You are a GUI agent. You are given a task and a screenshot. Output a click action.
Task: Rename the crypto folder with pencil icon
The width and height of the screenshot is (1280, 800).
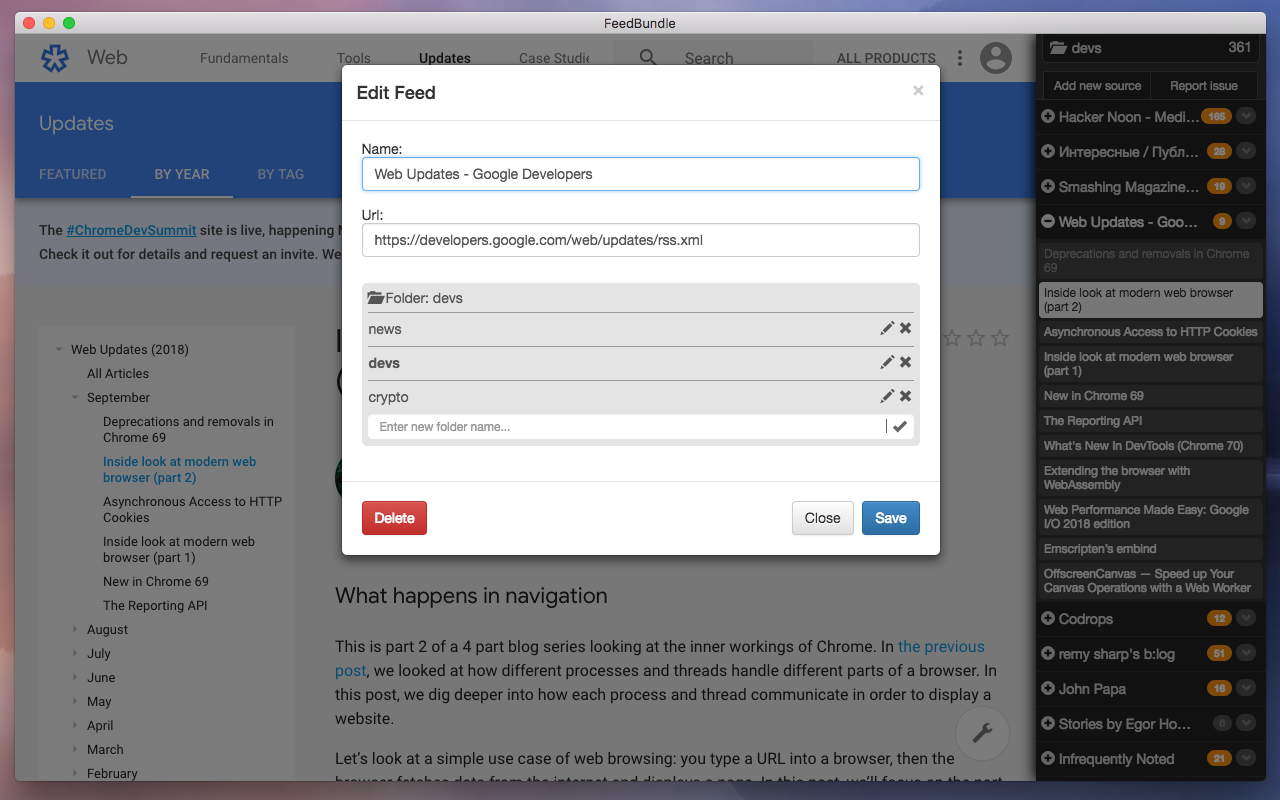[x=887, y=397]
